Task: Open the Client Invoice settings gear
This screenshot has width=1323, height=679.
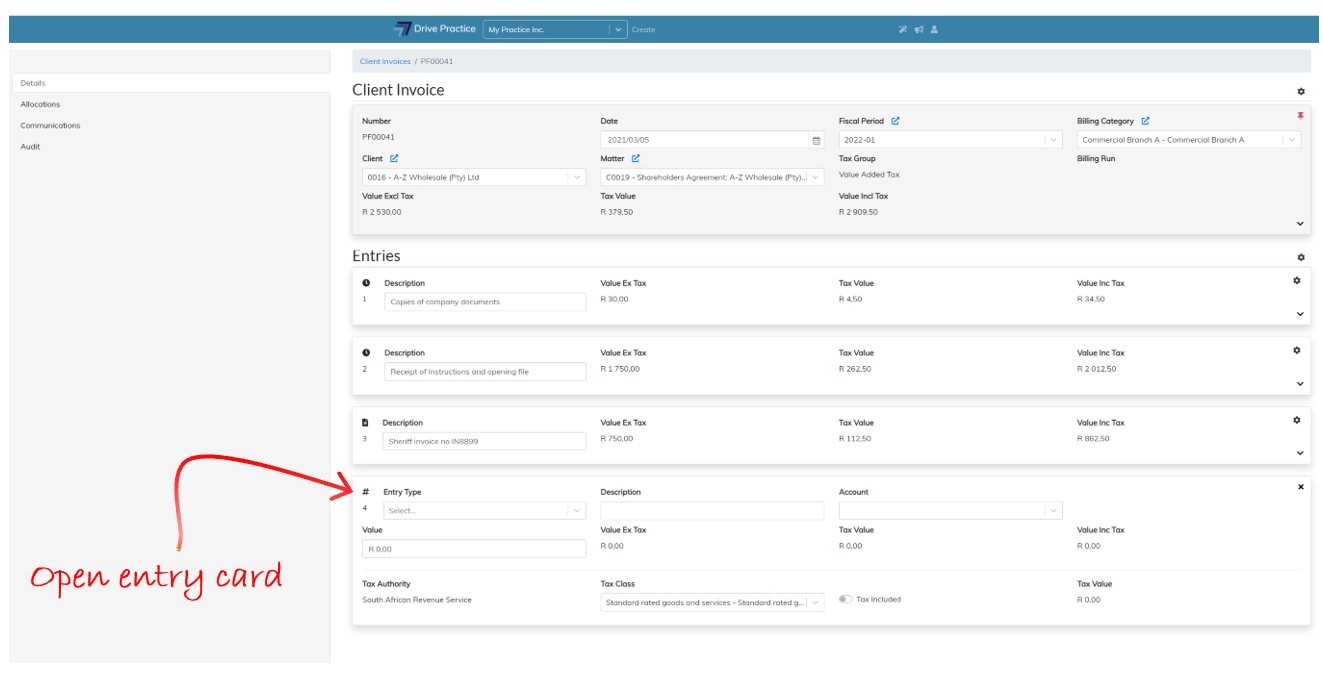Action: [1301, 92]
